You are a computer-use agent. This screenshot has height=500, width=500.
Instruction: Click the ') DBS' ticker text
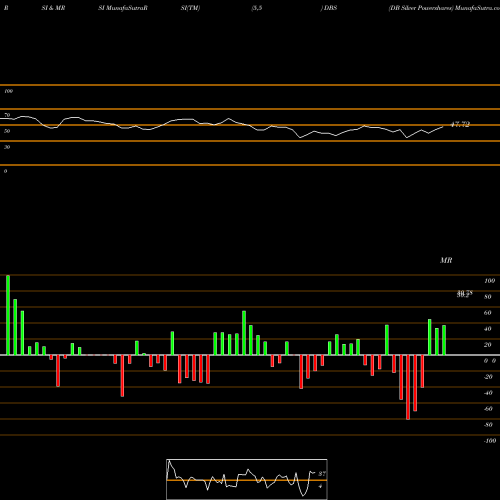[x=329, y=8]
